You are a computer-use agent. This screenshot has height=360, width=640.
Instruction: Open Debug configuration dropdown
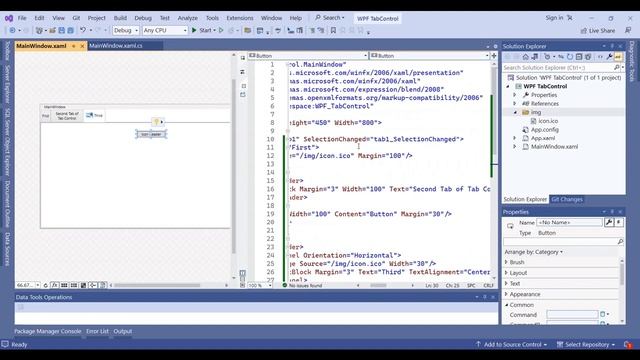click(126, 30)
